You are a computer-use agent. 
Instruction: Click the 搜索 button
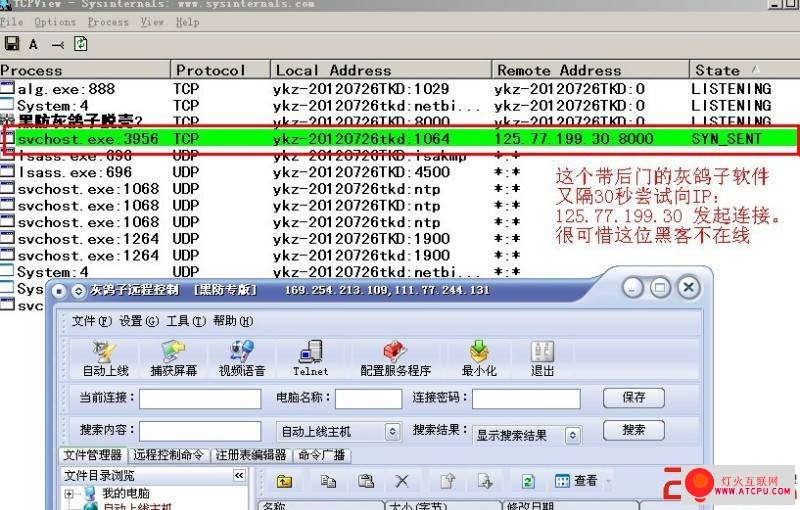pos(634,430)
